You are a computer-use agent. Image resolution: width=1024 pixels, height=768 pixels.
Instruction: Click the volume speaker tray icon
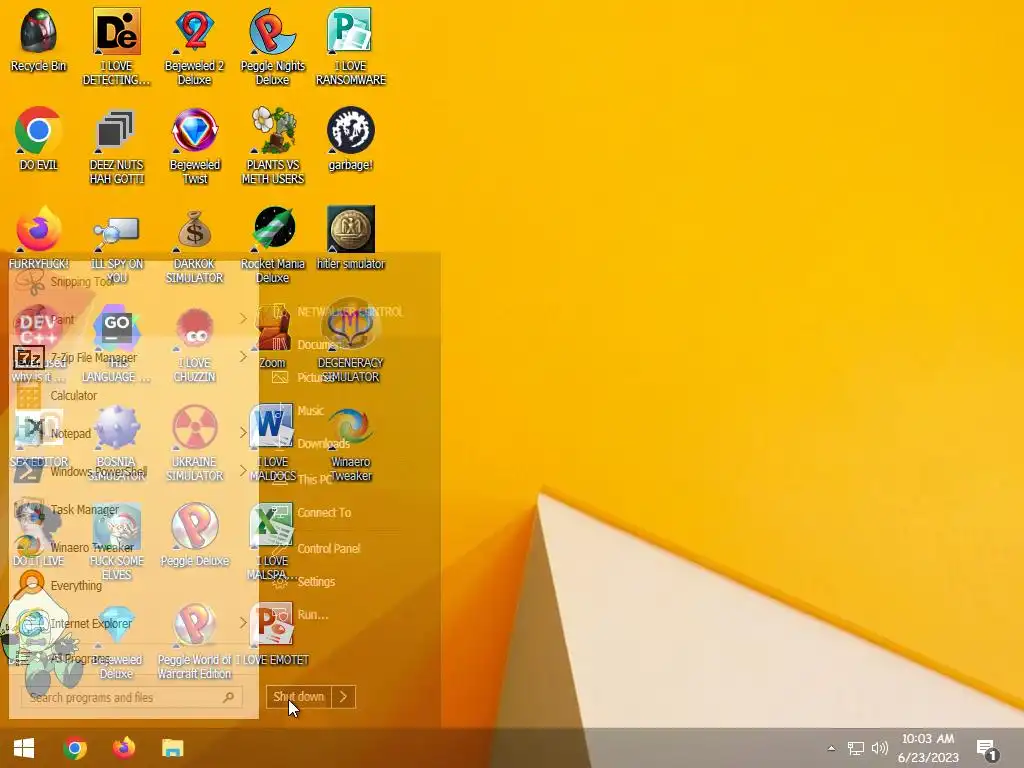880,748
